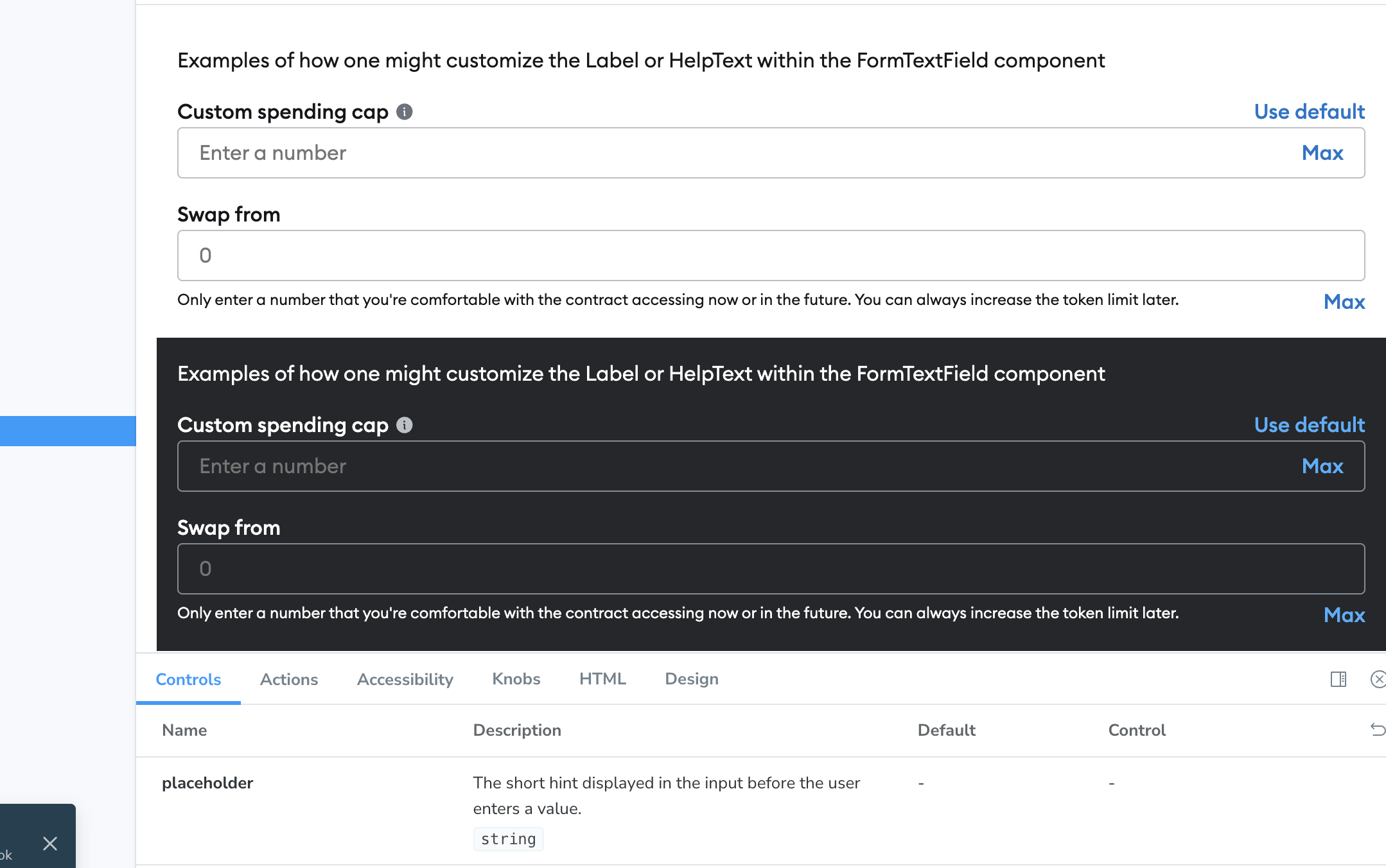Open the HTML tab

coord(602,679)
